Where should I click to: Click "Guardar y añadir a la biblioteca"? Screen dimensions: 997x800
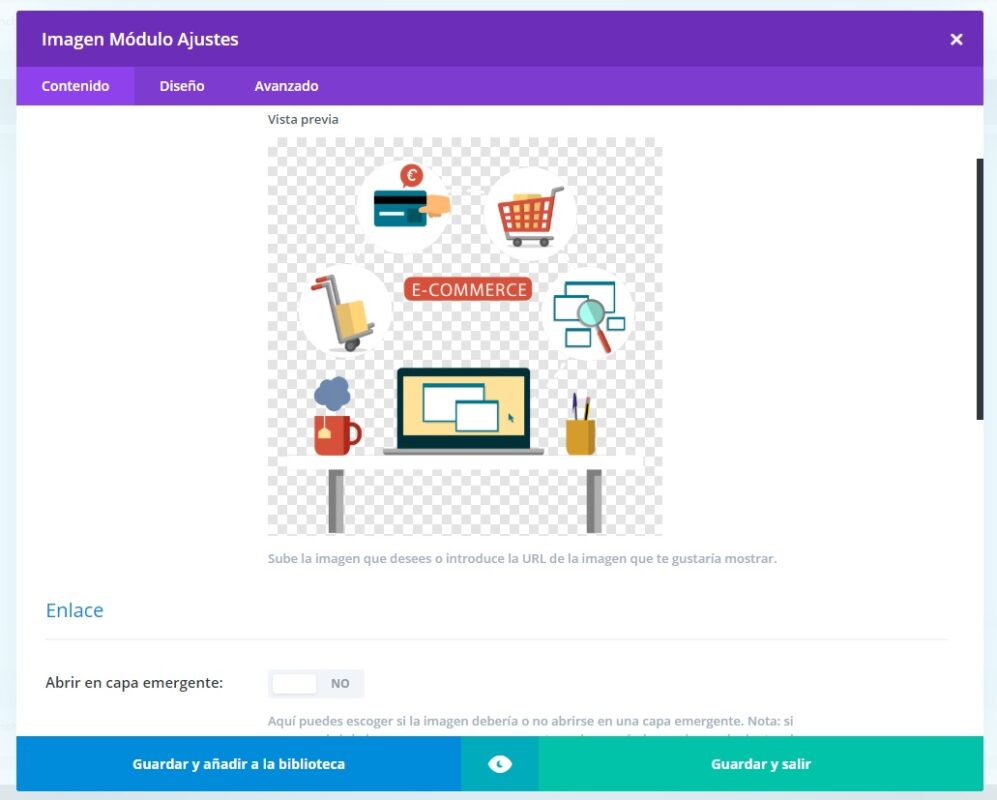point(238,763)
